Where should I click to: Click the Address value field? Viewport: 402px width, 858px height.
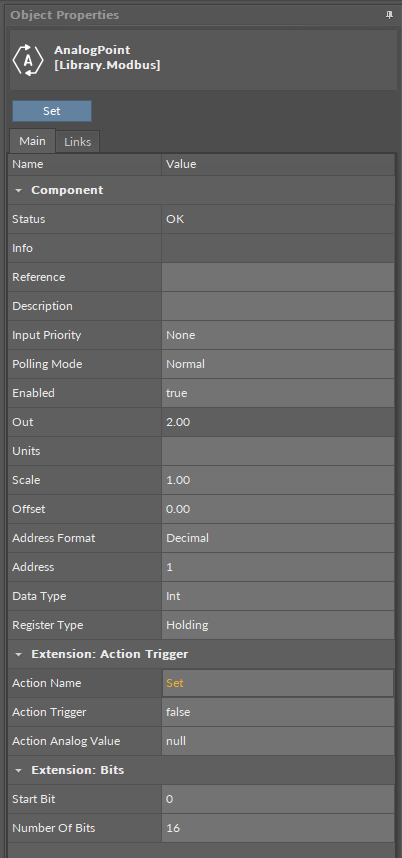pyautogui.click(x=278, y=567)
